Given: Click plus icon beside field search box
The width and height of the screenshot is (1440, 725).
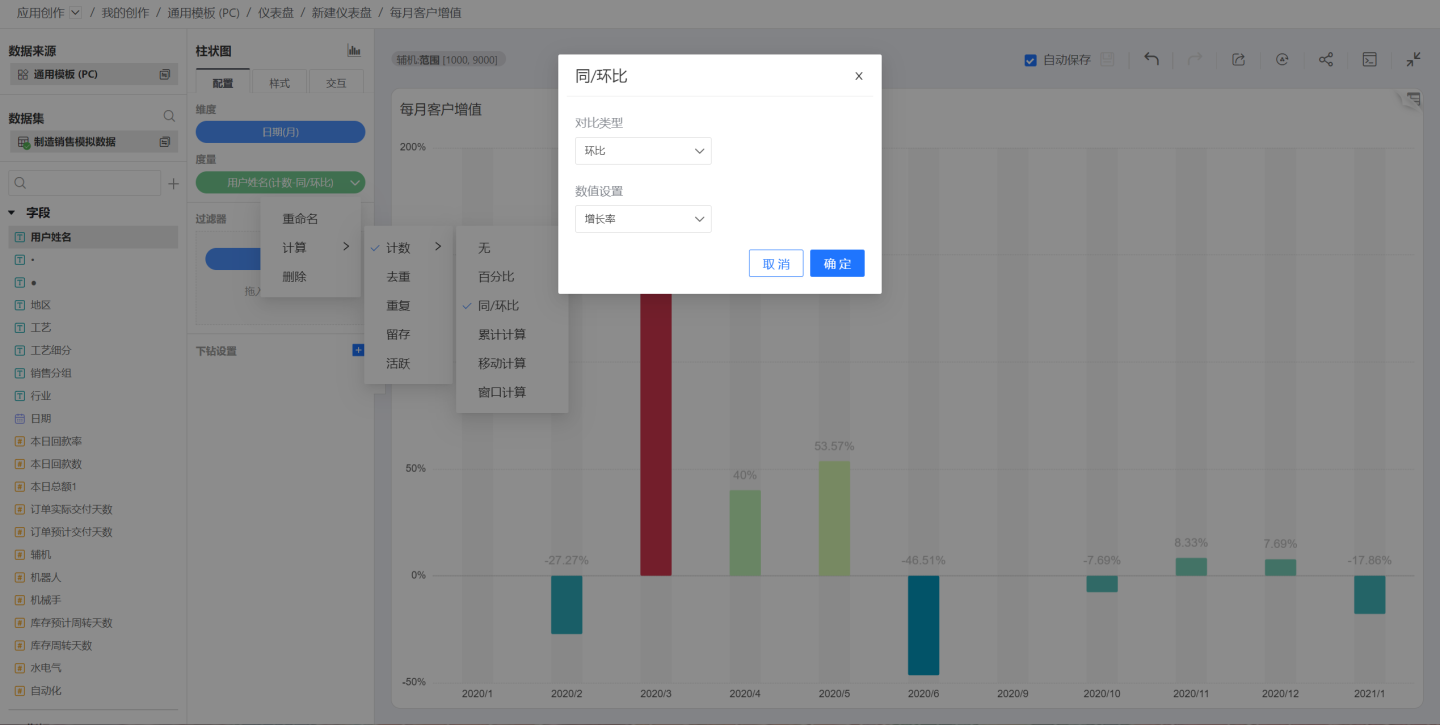Looking at the screenshot, I should tap(173, 184).
